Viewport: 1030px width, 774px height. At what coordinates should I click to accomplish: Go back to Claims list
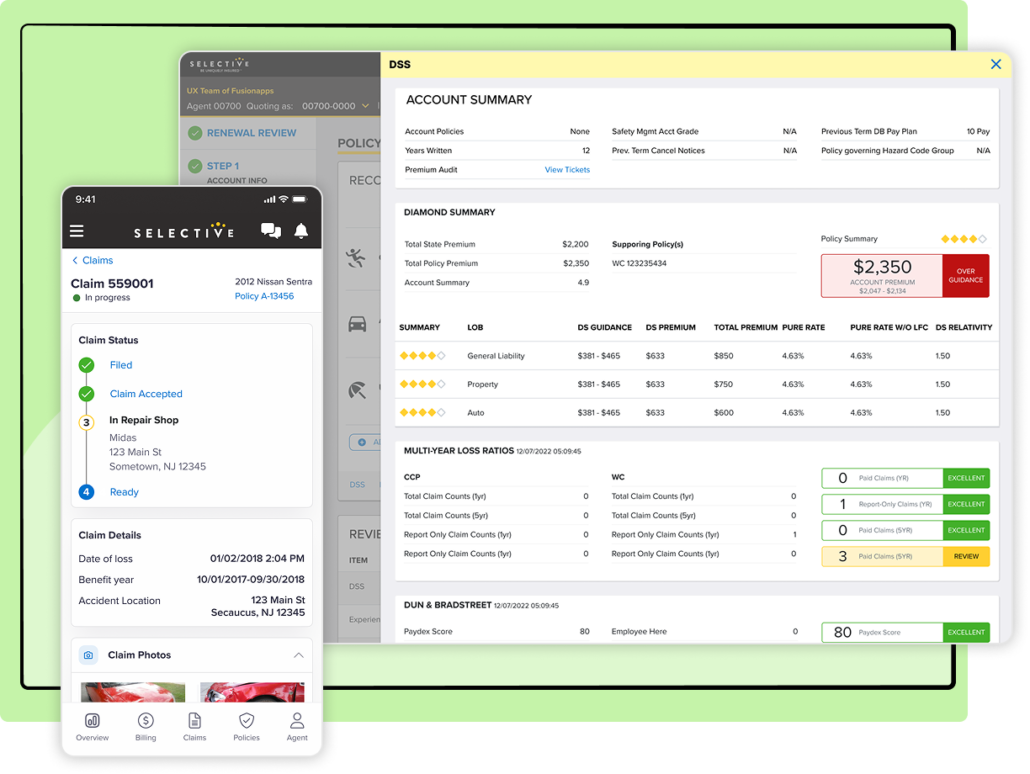pos(93,260)
